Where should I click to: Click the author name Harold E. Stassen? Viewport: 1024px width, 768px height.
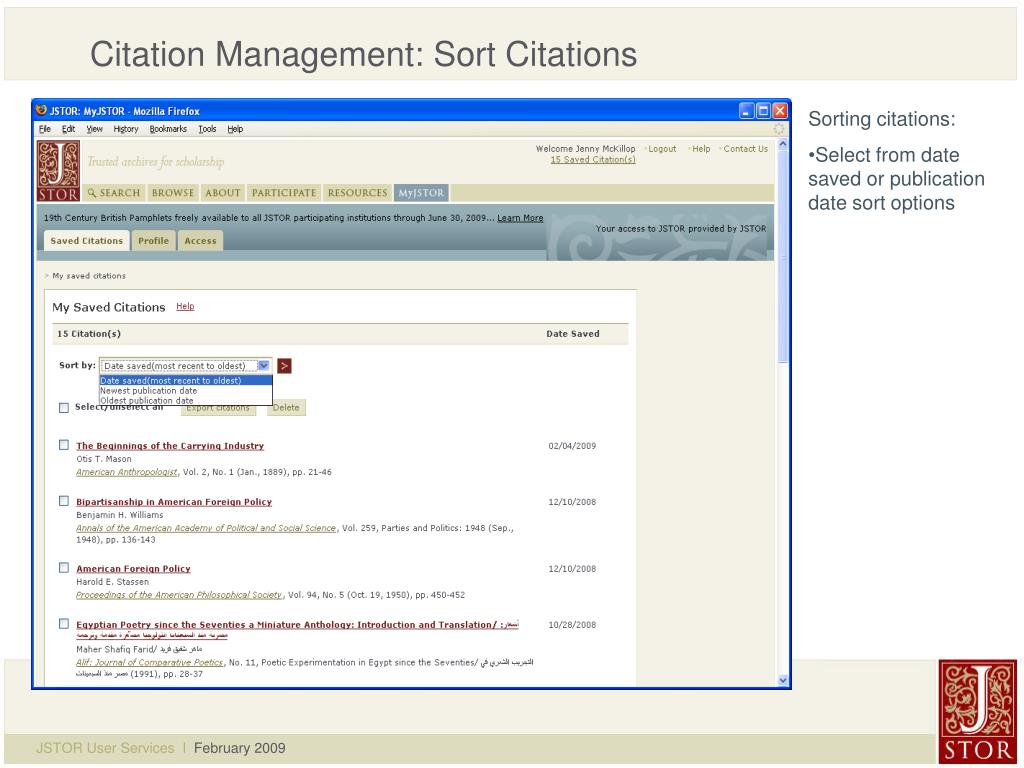click(x=112, y=582)
